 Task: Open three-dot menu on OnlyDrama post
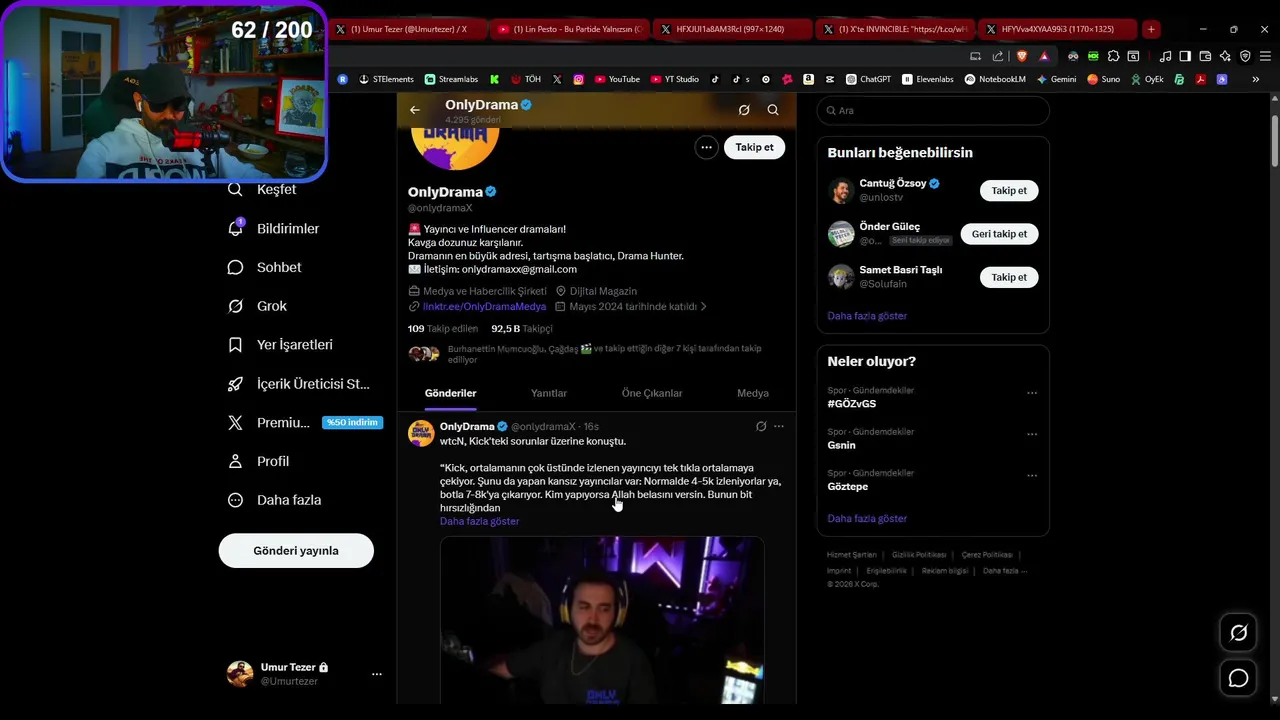coord(779,426)
